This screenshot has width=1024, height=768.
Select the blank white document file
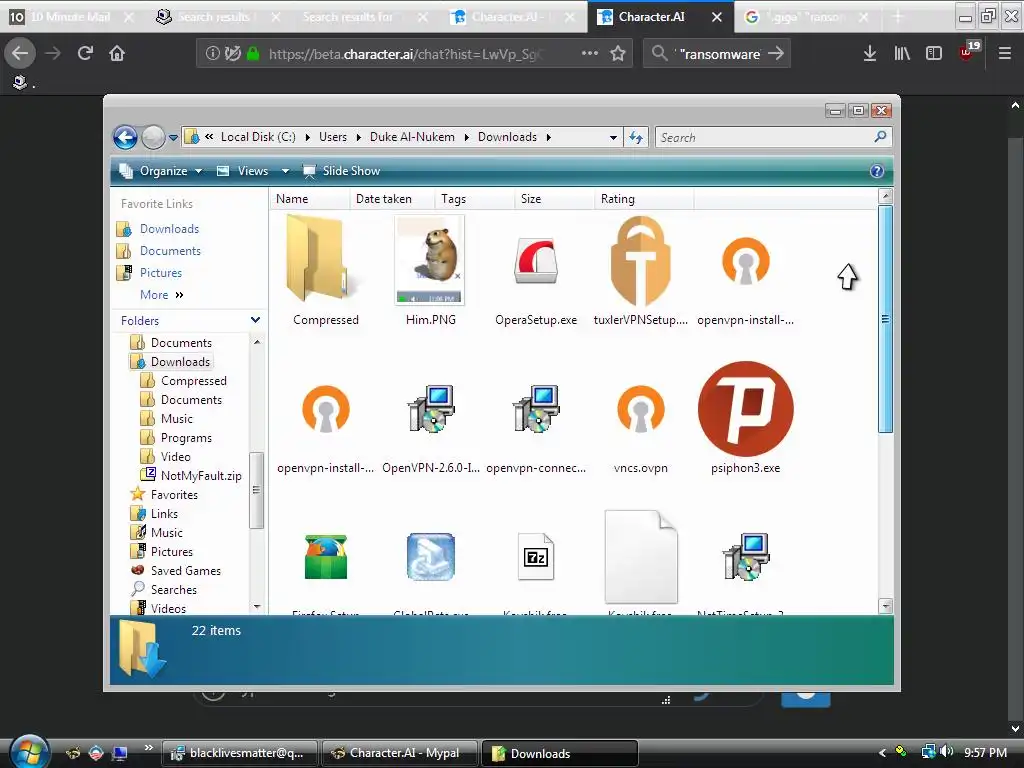point(641,557)
